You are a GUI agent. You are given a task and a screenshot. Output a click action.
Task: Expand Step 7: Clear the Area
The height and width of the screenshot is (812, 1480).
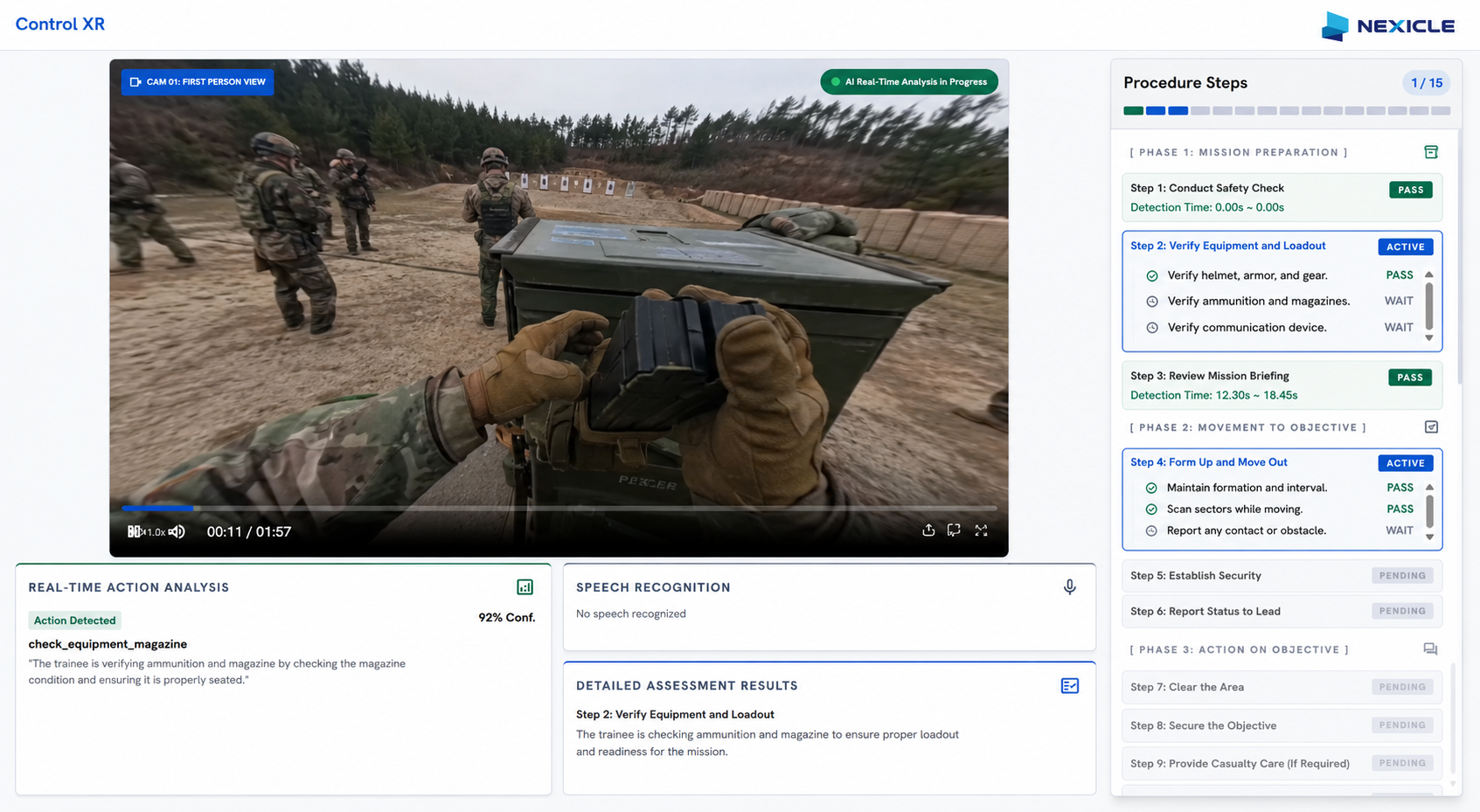click(x=1282, y=687)
